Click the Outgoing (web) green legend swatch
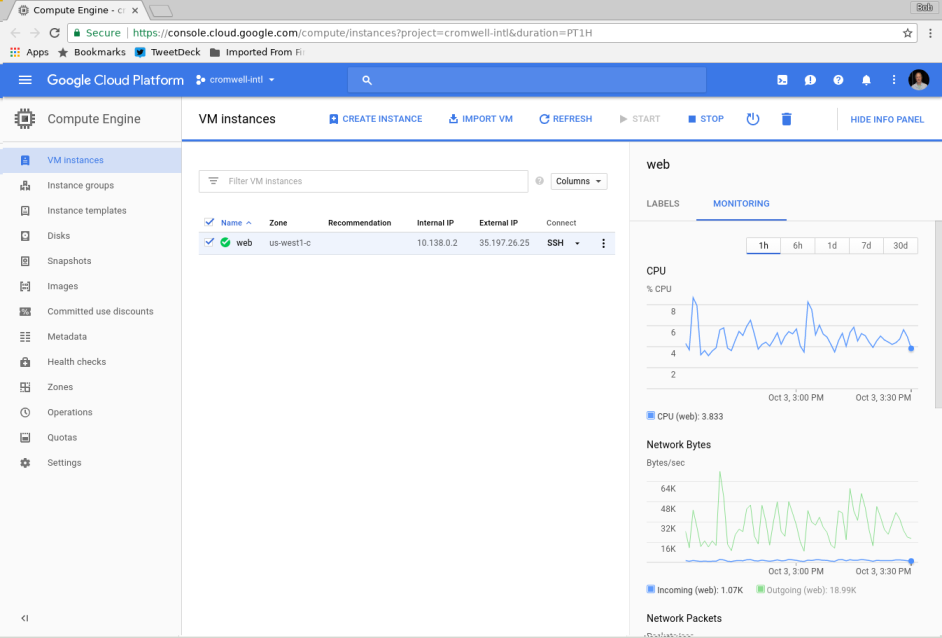This screenshot has width=942, height=638. pyautogui.click(x=761, y=589)
